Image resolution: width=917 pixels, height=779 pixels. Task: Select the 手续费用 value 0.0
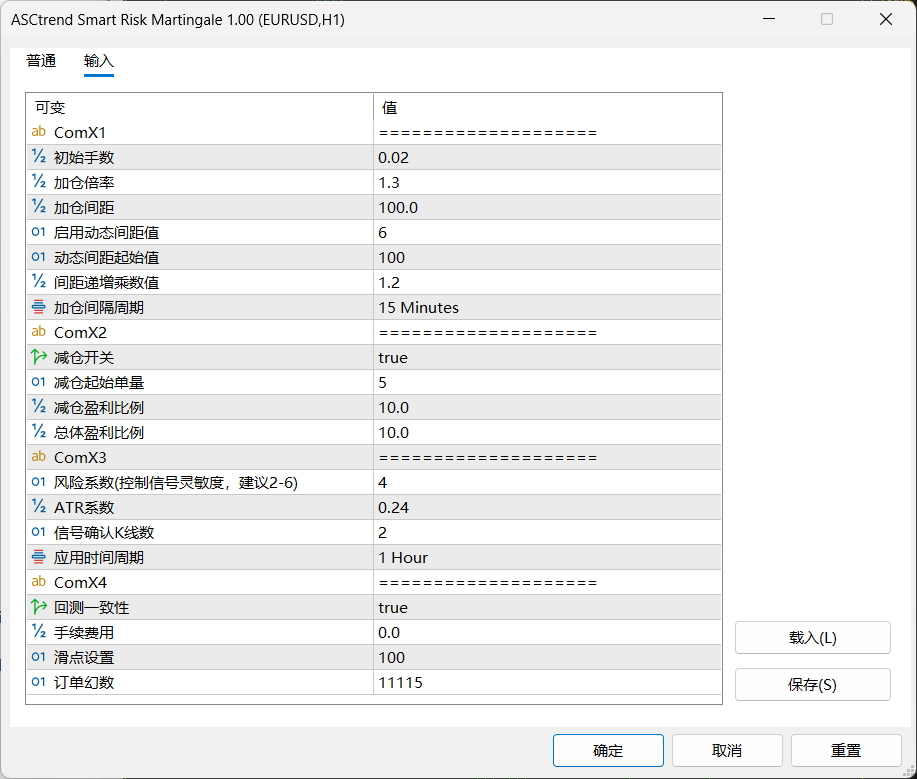pos(547,633)
